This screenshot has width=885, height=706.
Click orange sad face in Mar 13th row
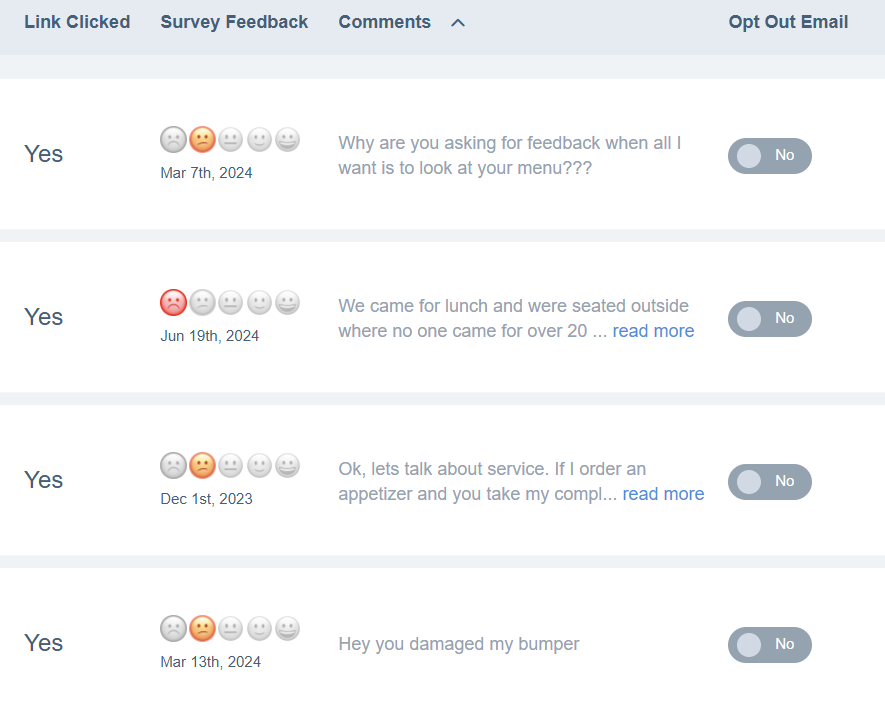(202, 628)
